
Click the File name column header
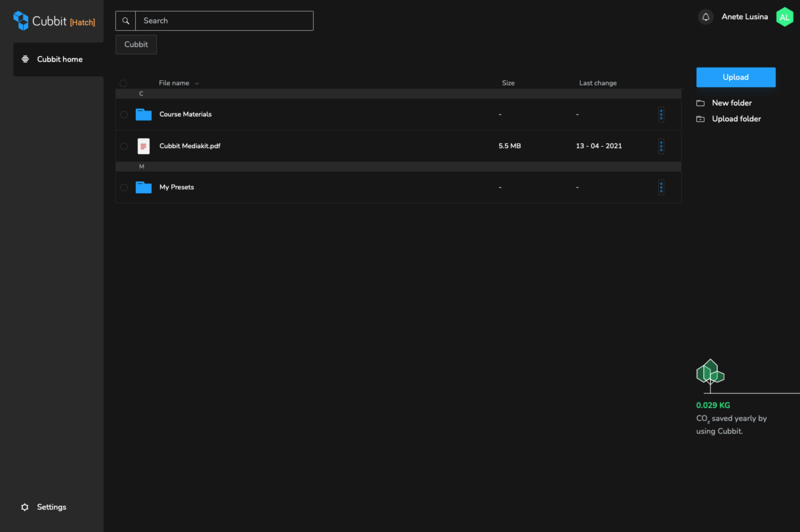[x=174, y=83]
